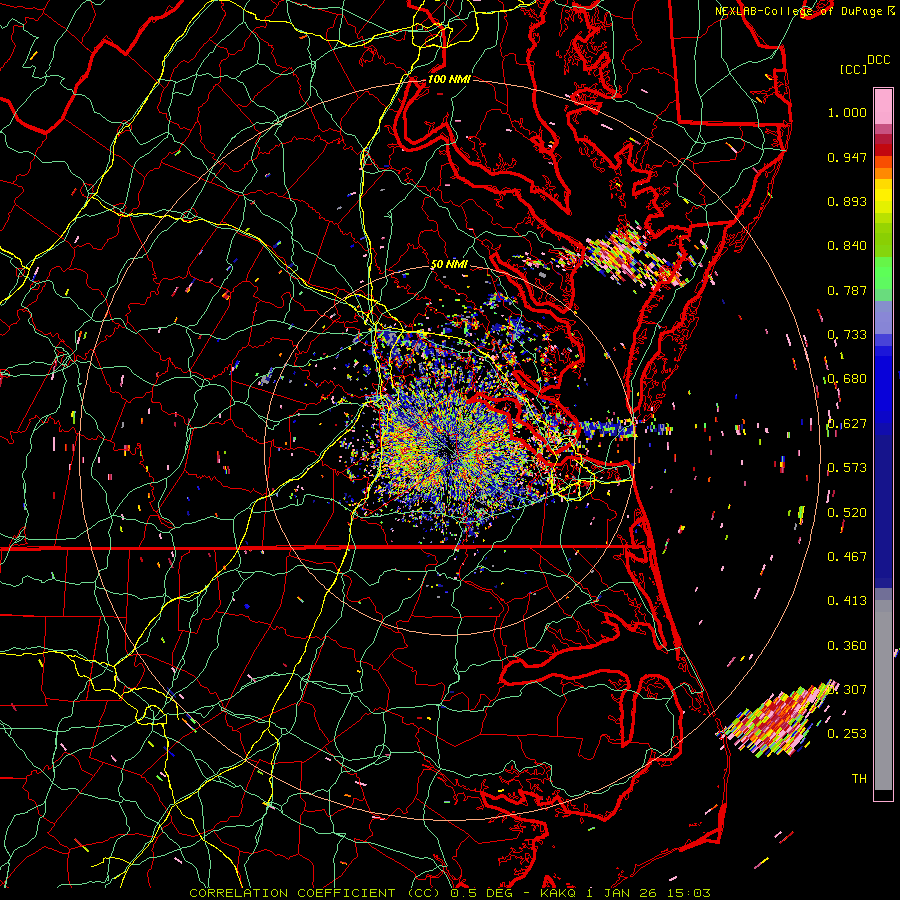The height and width of the screenshot is (900, 900).
Task: Click the 50 NMI range ring label
Action: pyautogui.click(x=449, y=264)
